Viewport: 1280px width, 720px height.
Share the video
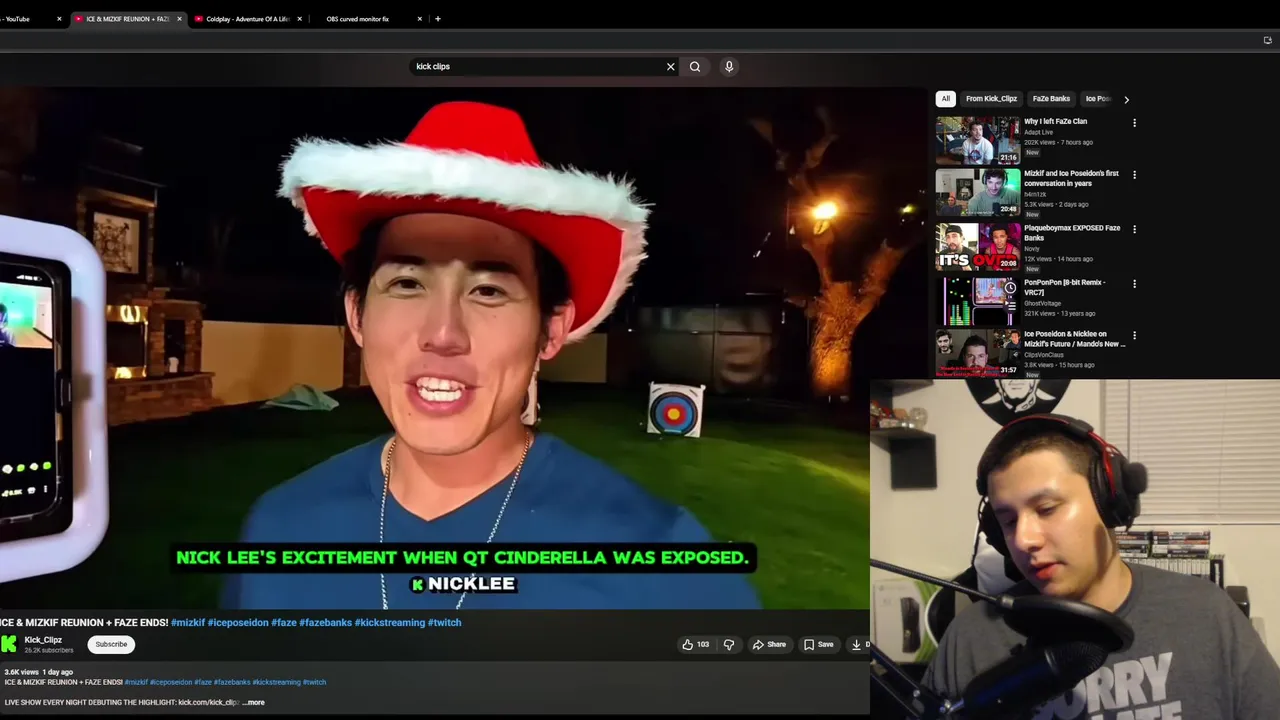[x=769, y=644]
